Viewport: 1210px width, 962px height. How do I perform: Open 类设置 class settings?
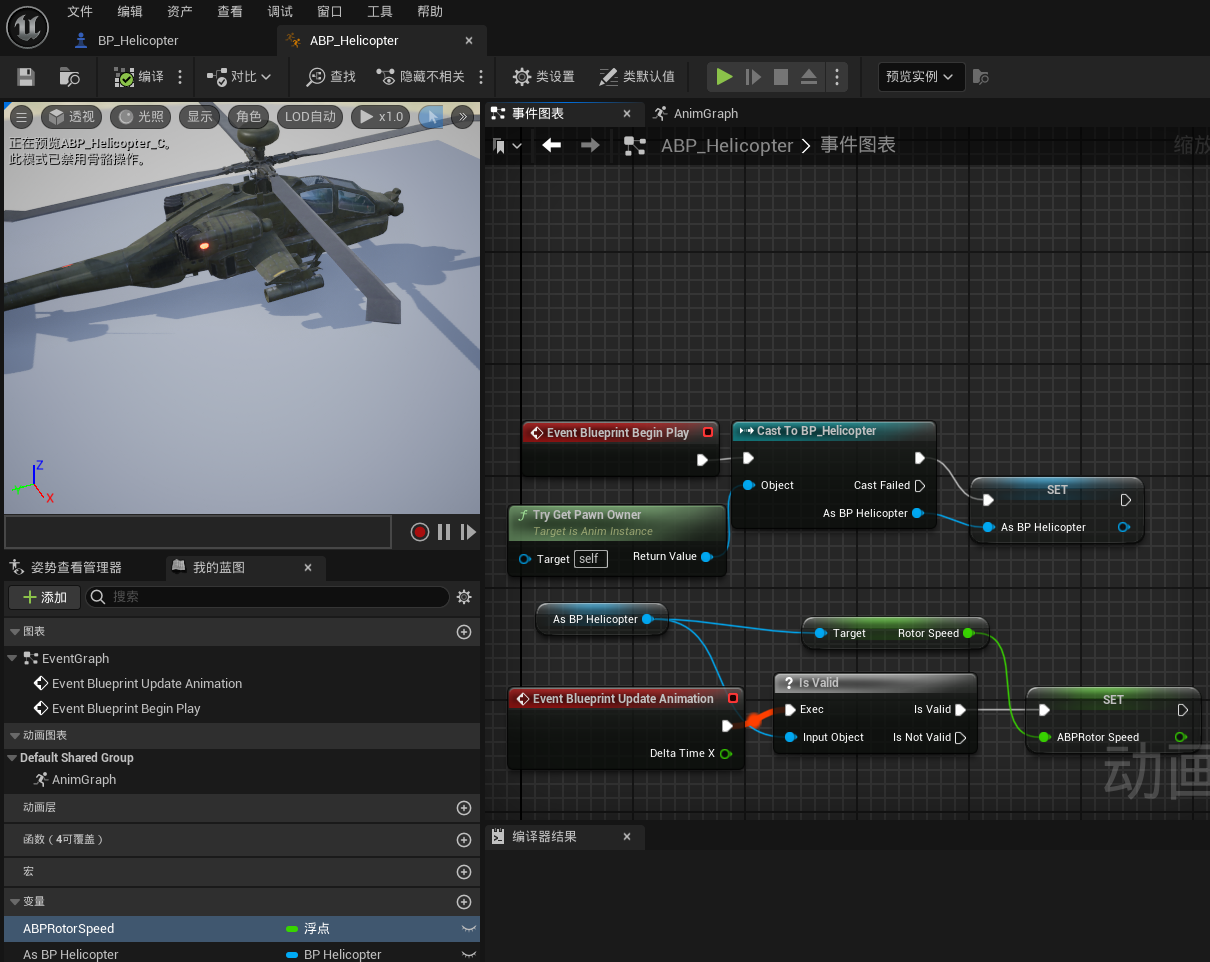tap(544, 77)
